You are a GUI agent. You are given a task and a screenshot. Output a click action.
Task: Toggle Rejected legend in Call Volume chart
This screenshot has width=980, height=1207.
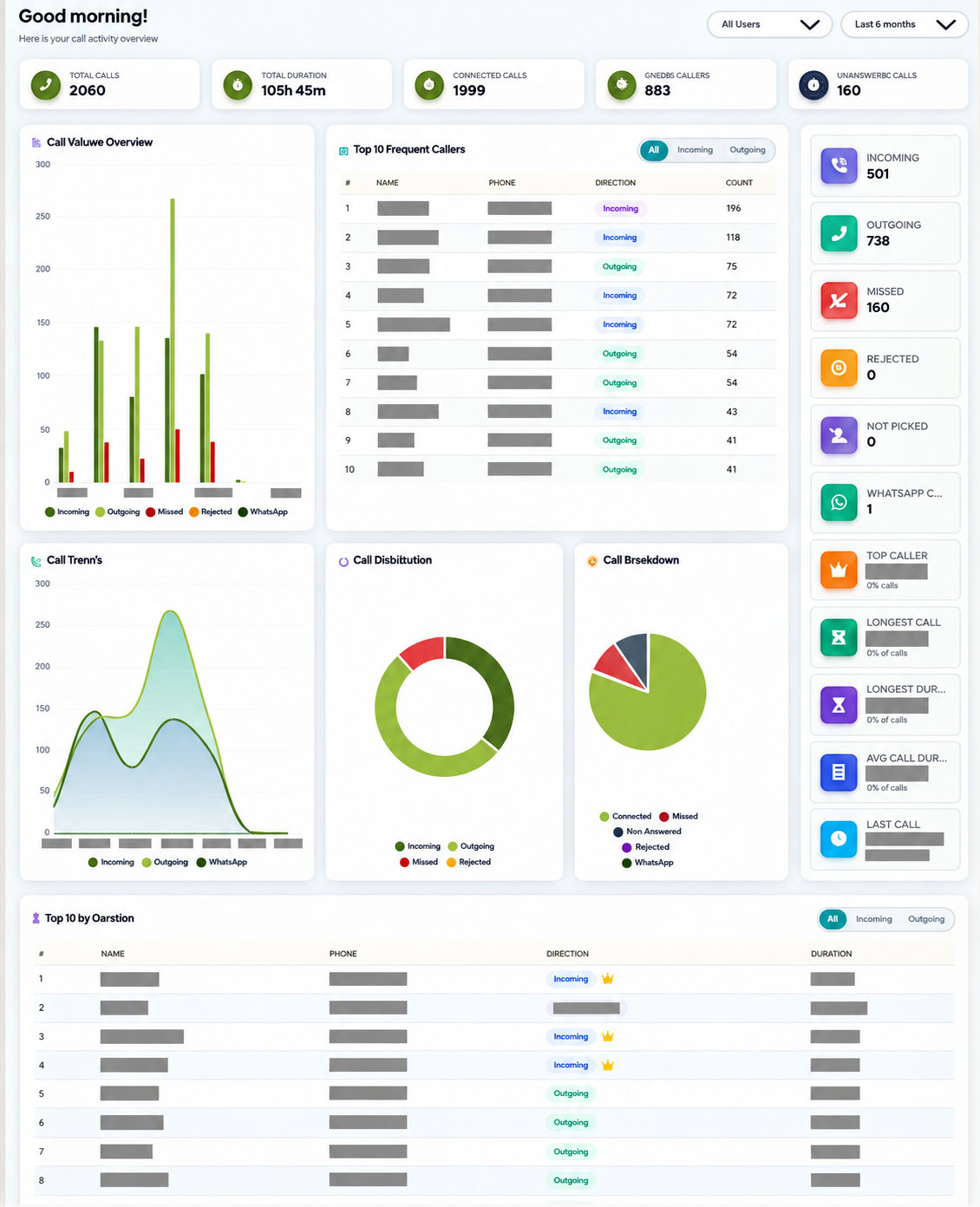(x=211, y=512)
